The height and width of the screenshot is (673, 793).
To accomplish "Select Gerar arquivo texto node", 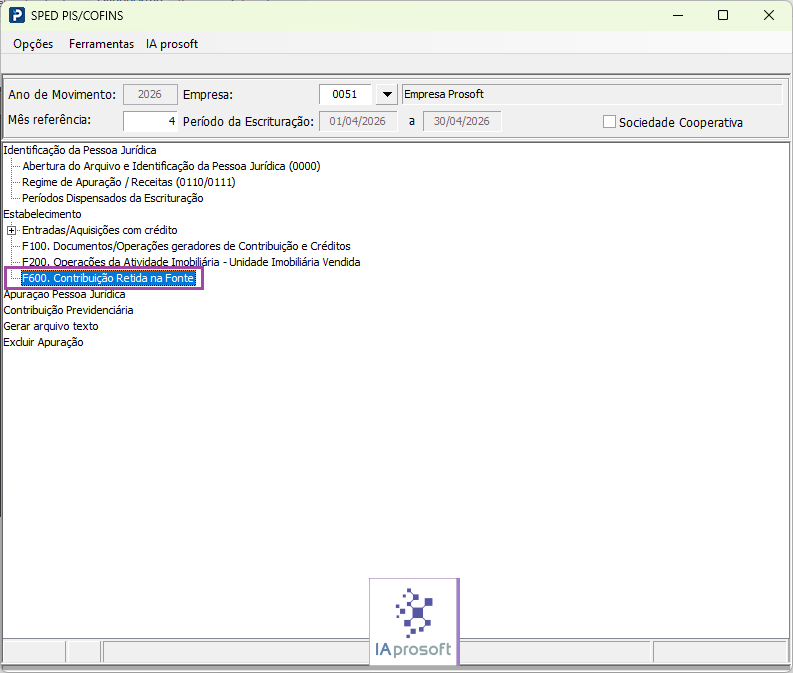I will 51,326.
